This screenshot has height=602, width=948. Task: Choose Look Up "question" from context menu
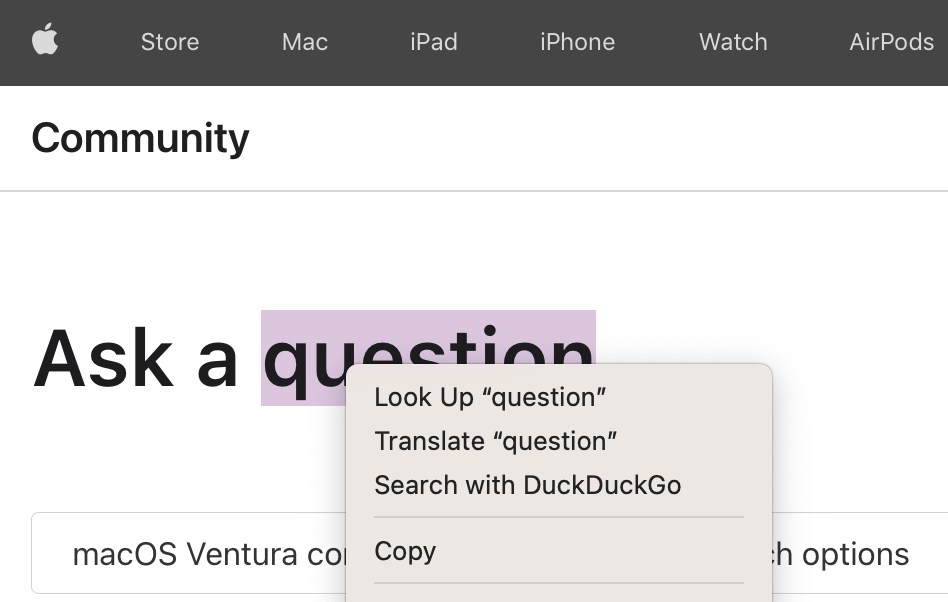click(x=490, y=397)
